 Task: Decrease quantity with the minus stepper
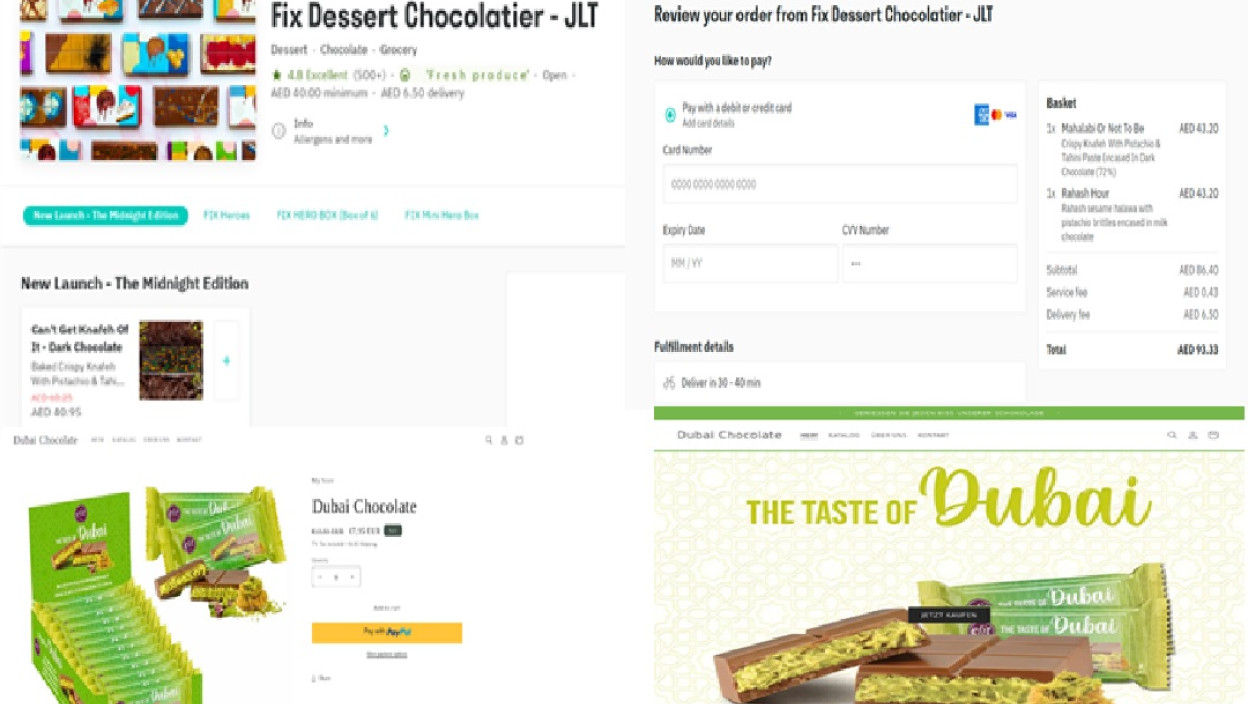point(320,577)
